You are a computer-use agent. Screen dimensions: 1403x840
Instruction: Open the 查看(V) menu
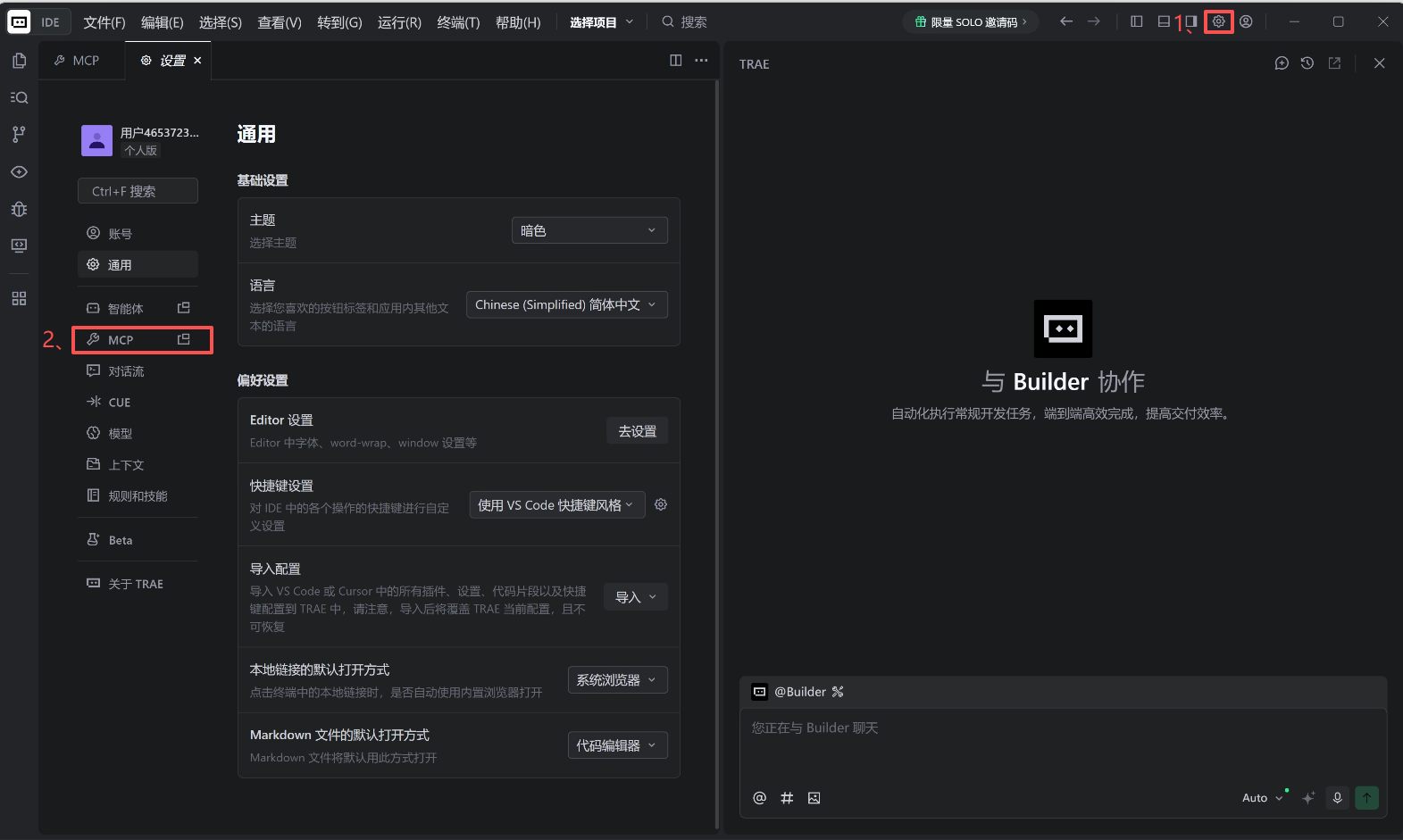pyautogui.click(x=280, y=22)
